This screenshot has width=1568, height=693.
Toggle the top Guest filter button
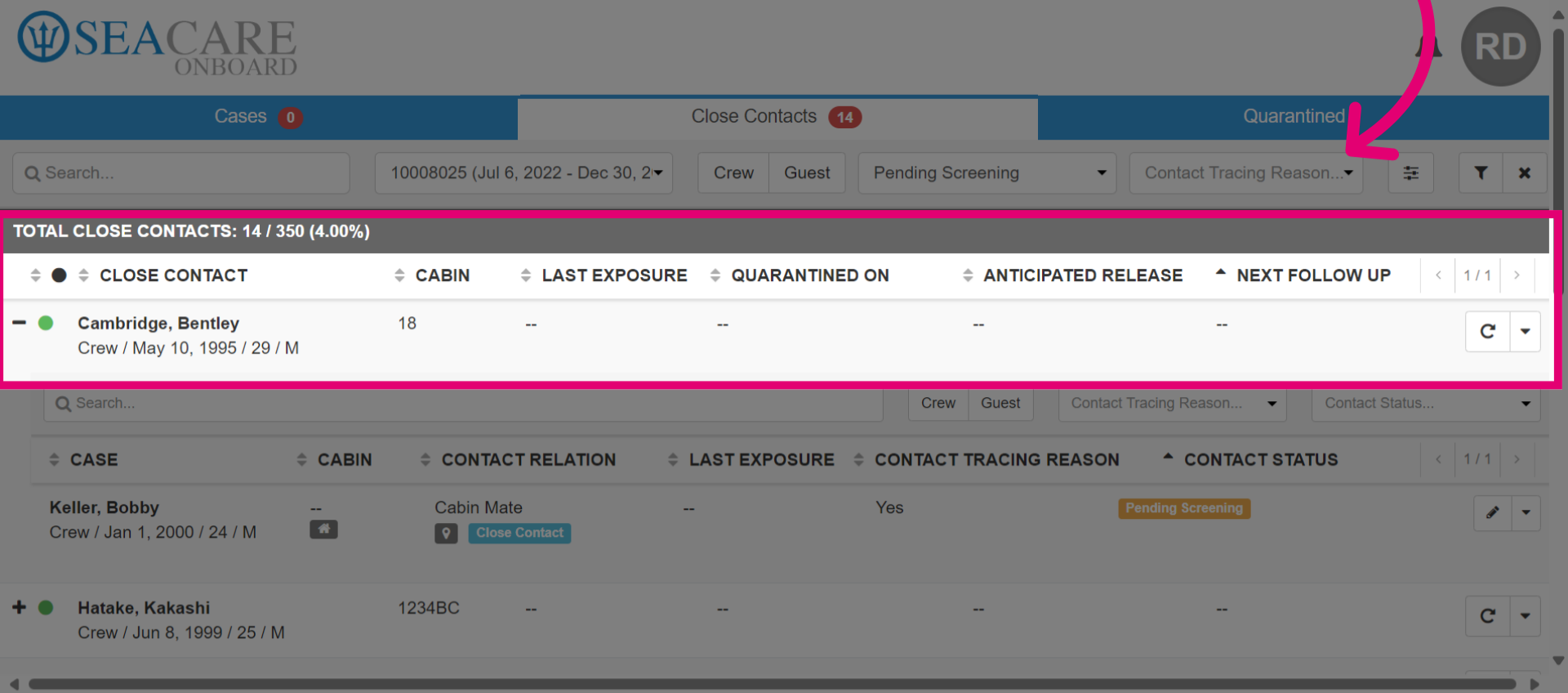807,173
